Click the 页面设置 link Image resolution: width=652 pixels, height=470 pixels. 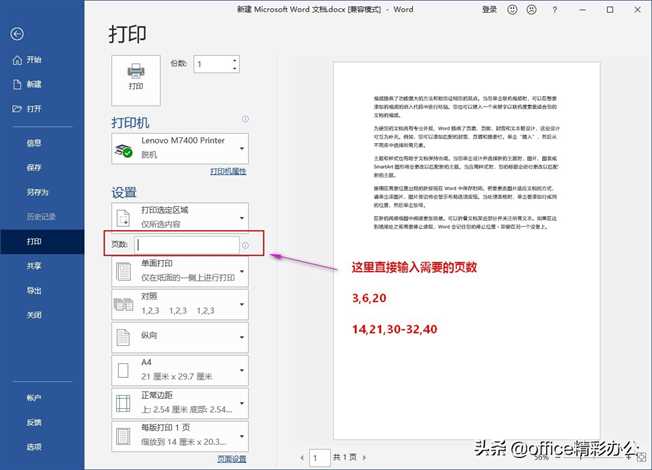[x=231, y=459]
